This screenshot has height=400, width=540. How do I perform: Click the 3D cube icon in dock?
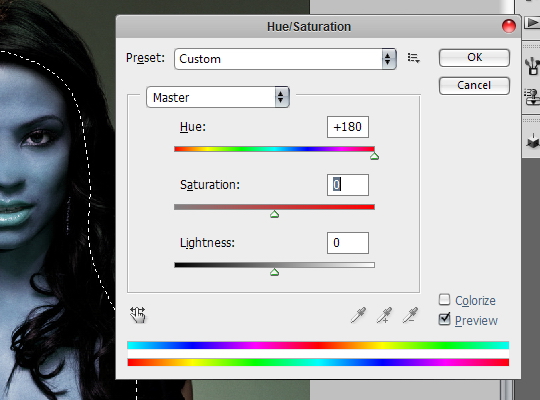pyautogui.click(x=532, y=141)
